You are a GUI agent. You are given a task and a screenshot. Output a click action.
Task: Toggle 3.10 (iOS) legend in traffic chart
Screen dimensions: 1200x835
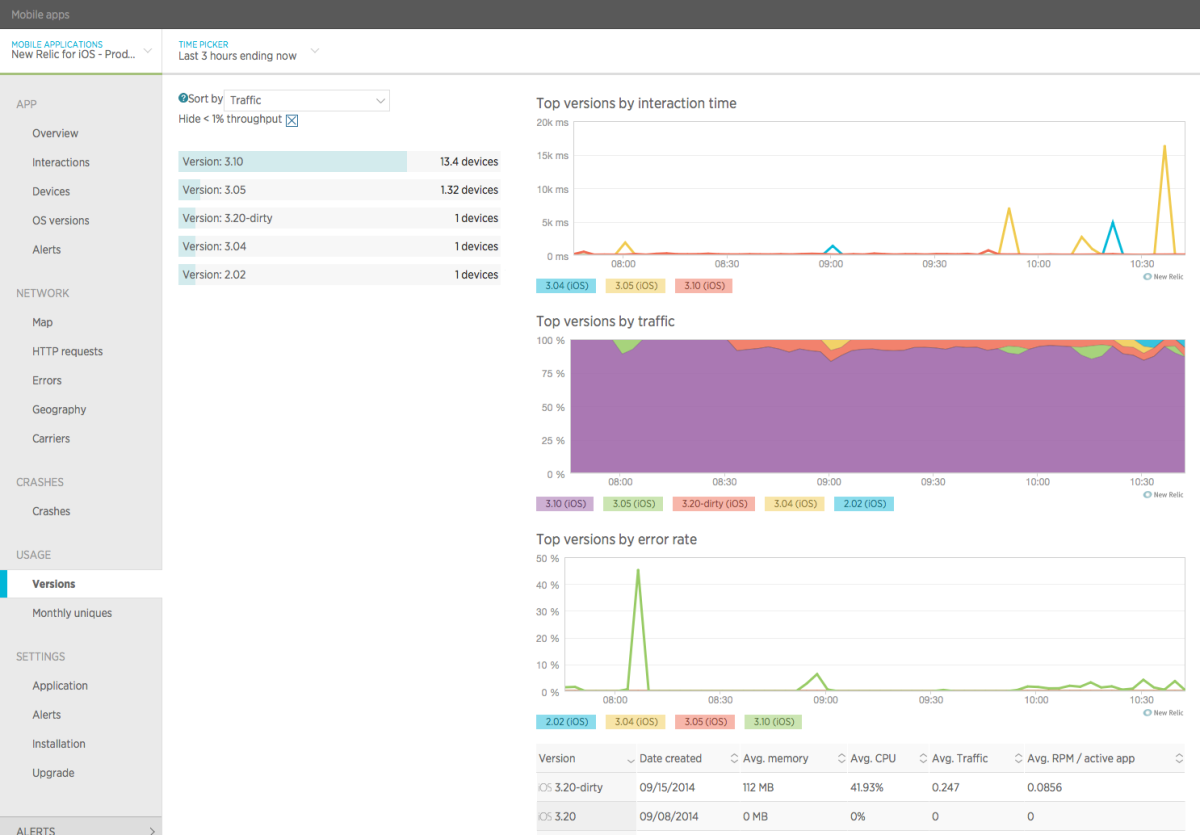click(x=566, y=504)
